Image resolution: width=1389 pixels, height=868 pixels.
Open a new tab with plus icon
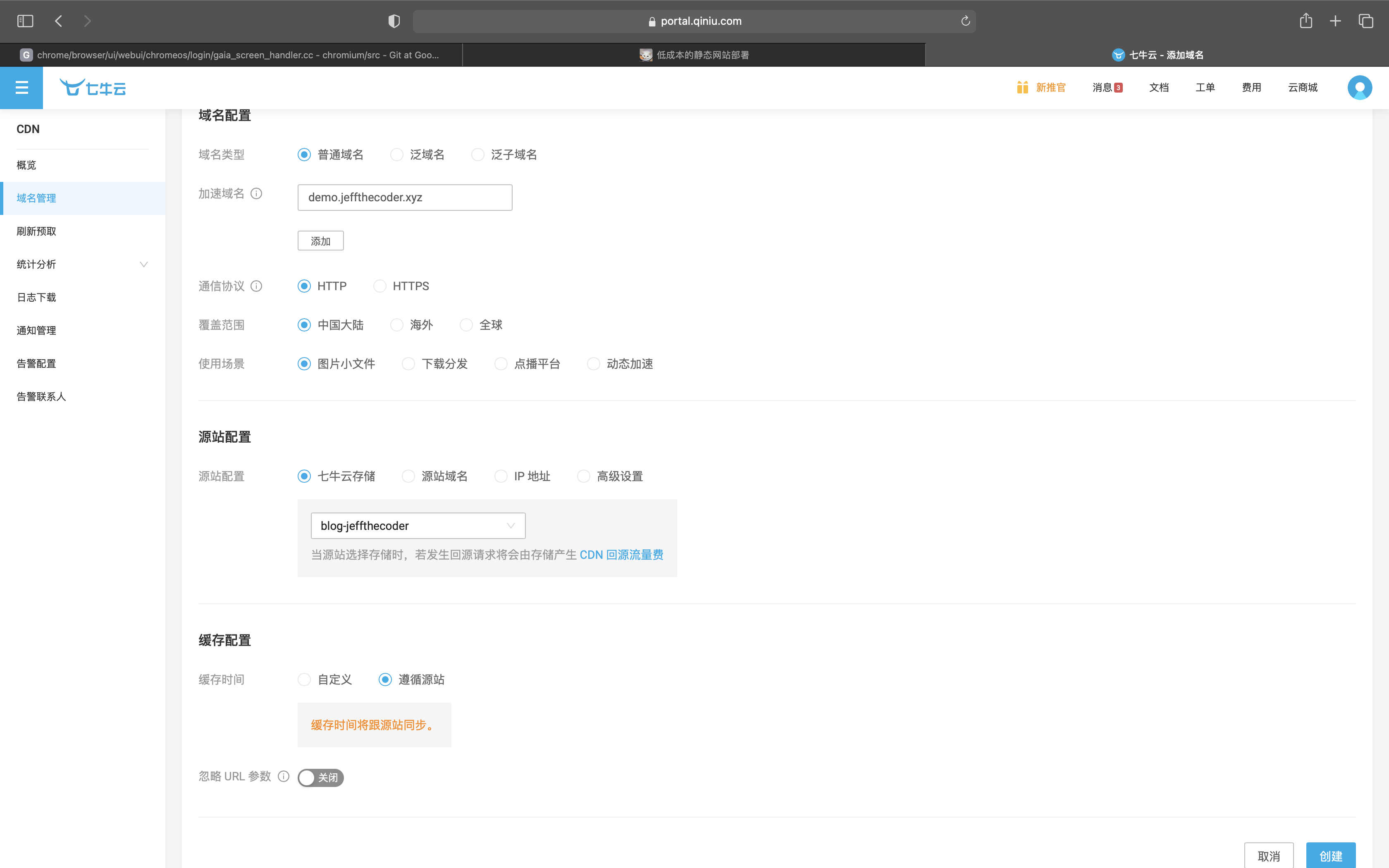click(x=1336, y=21)
